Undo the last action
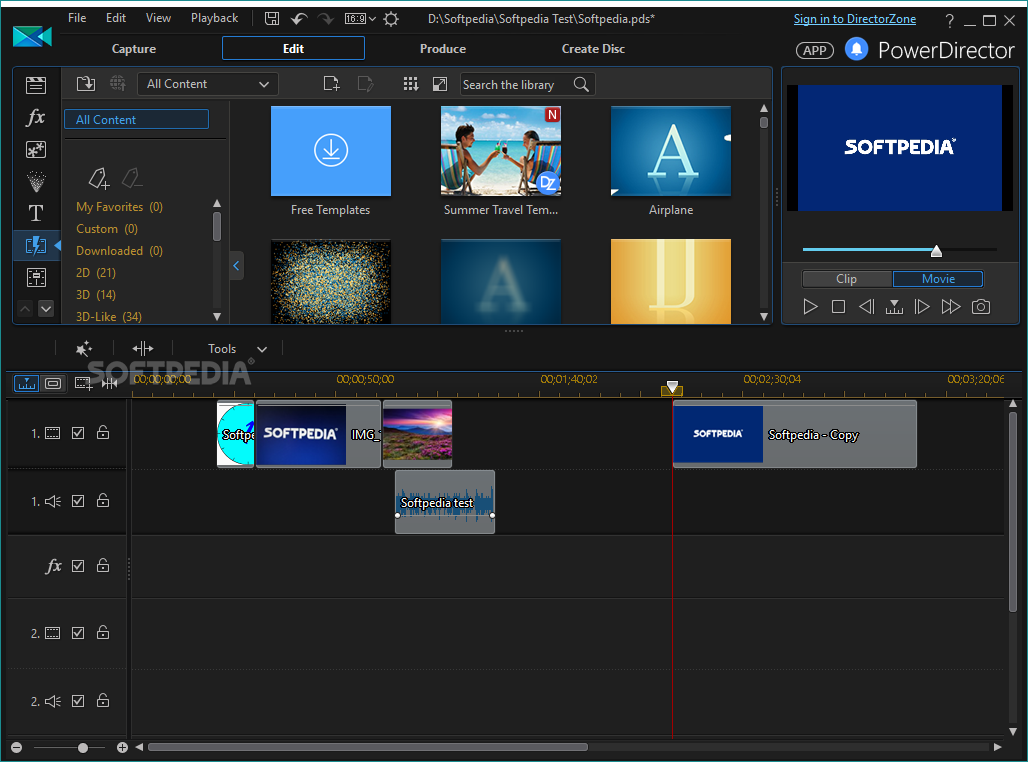This screenshot has width=1028, height=762. click(299, 18)
